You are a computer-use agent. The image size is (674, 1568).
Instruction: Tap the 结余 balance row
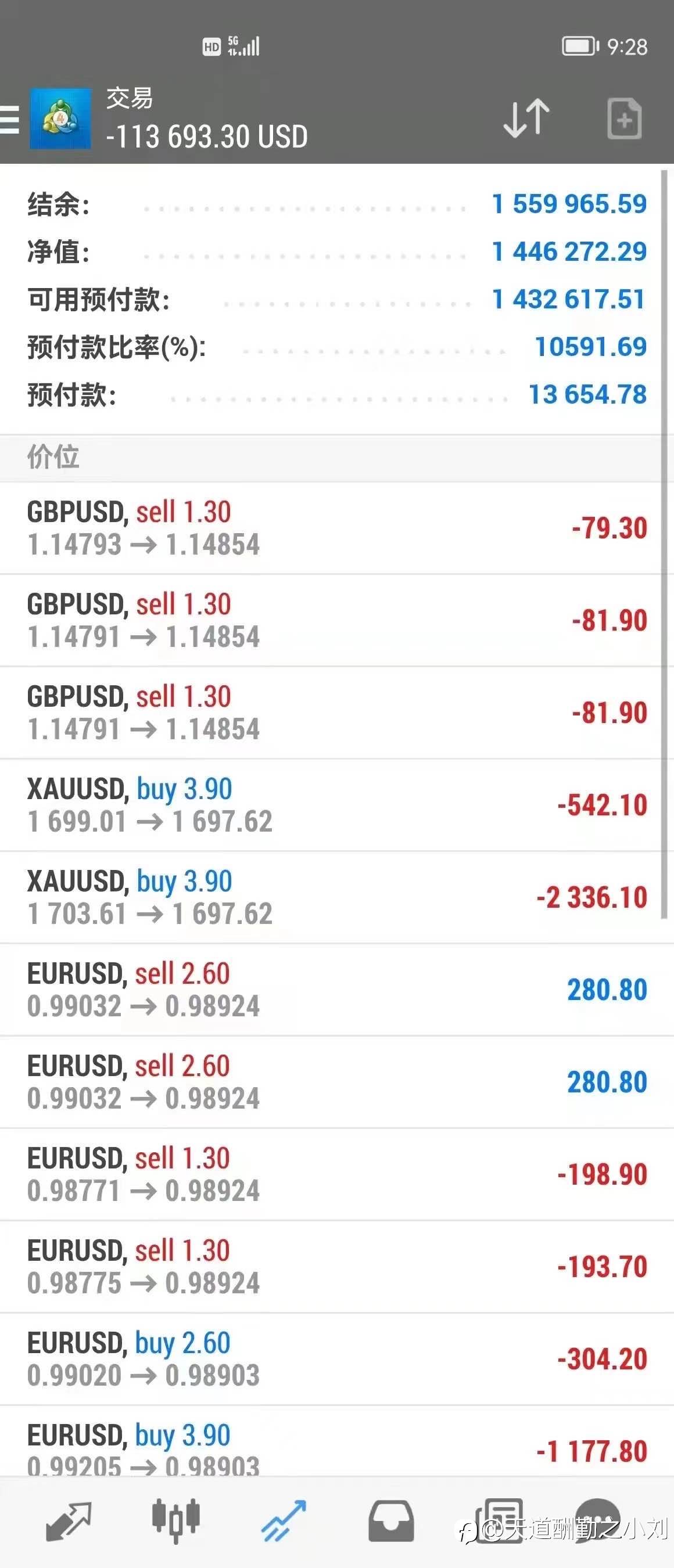pyautogui.click(x=336, y=204)
